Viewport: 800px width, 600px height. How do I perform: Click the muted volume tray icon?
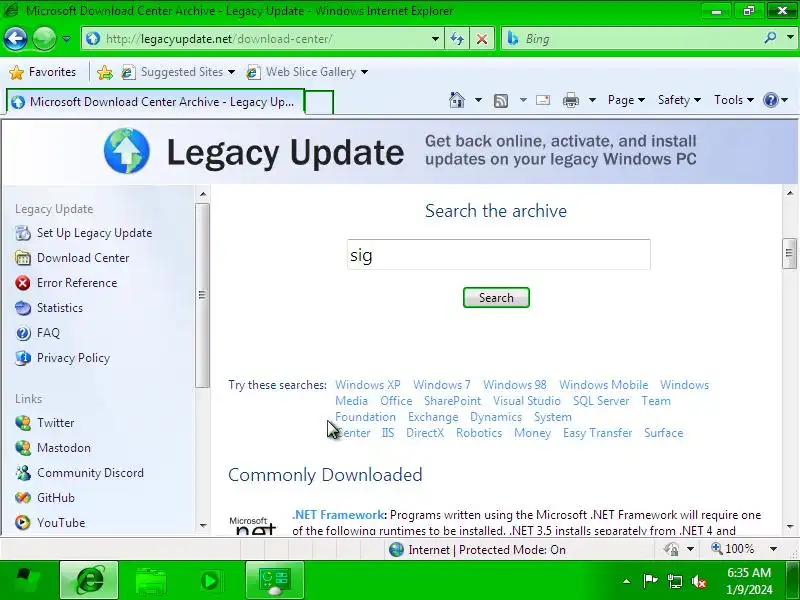(x=698, y=581)
